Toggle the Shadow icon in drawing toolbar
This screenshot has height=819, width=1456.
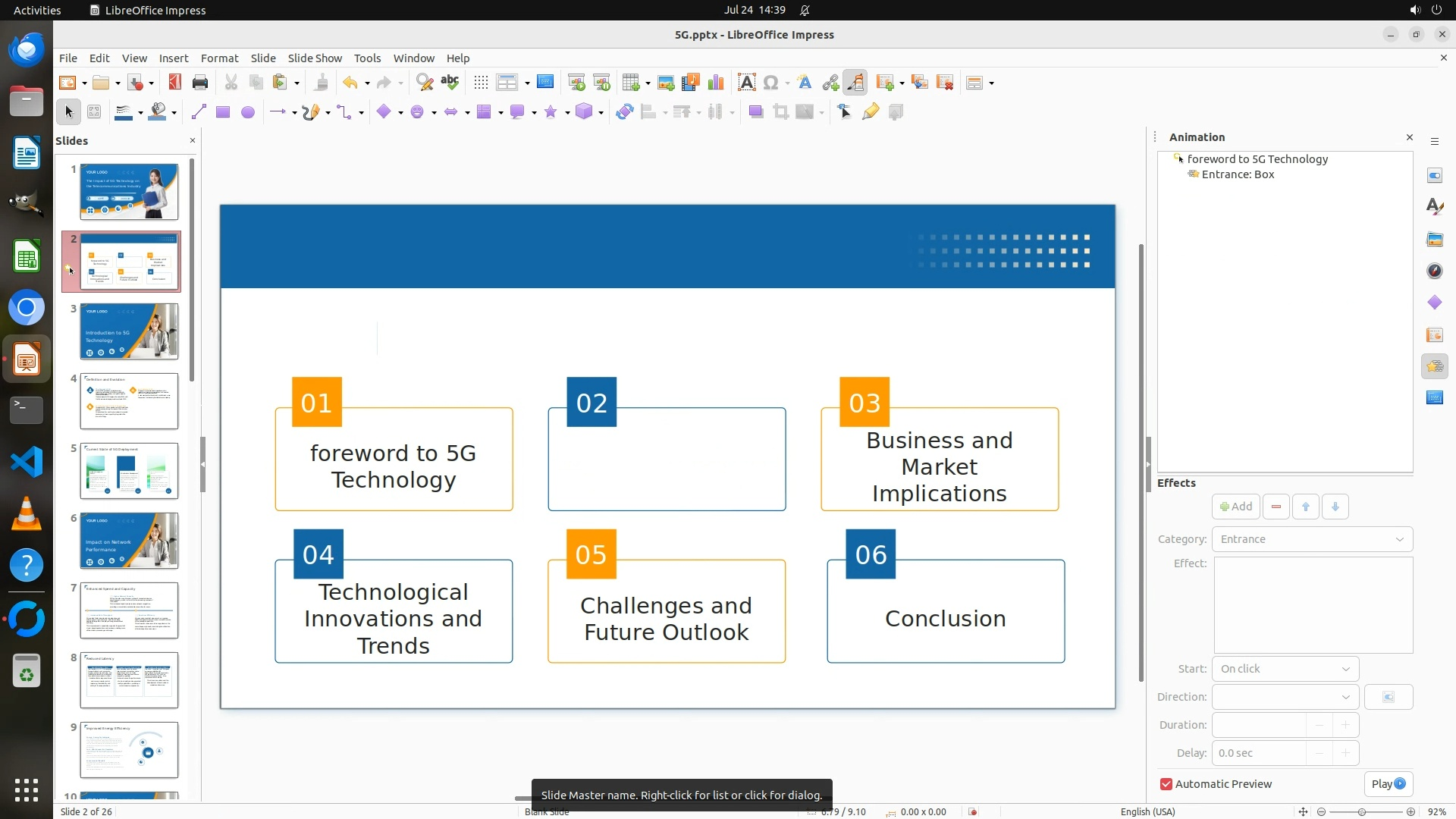(755, 112)
